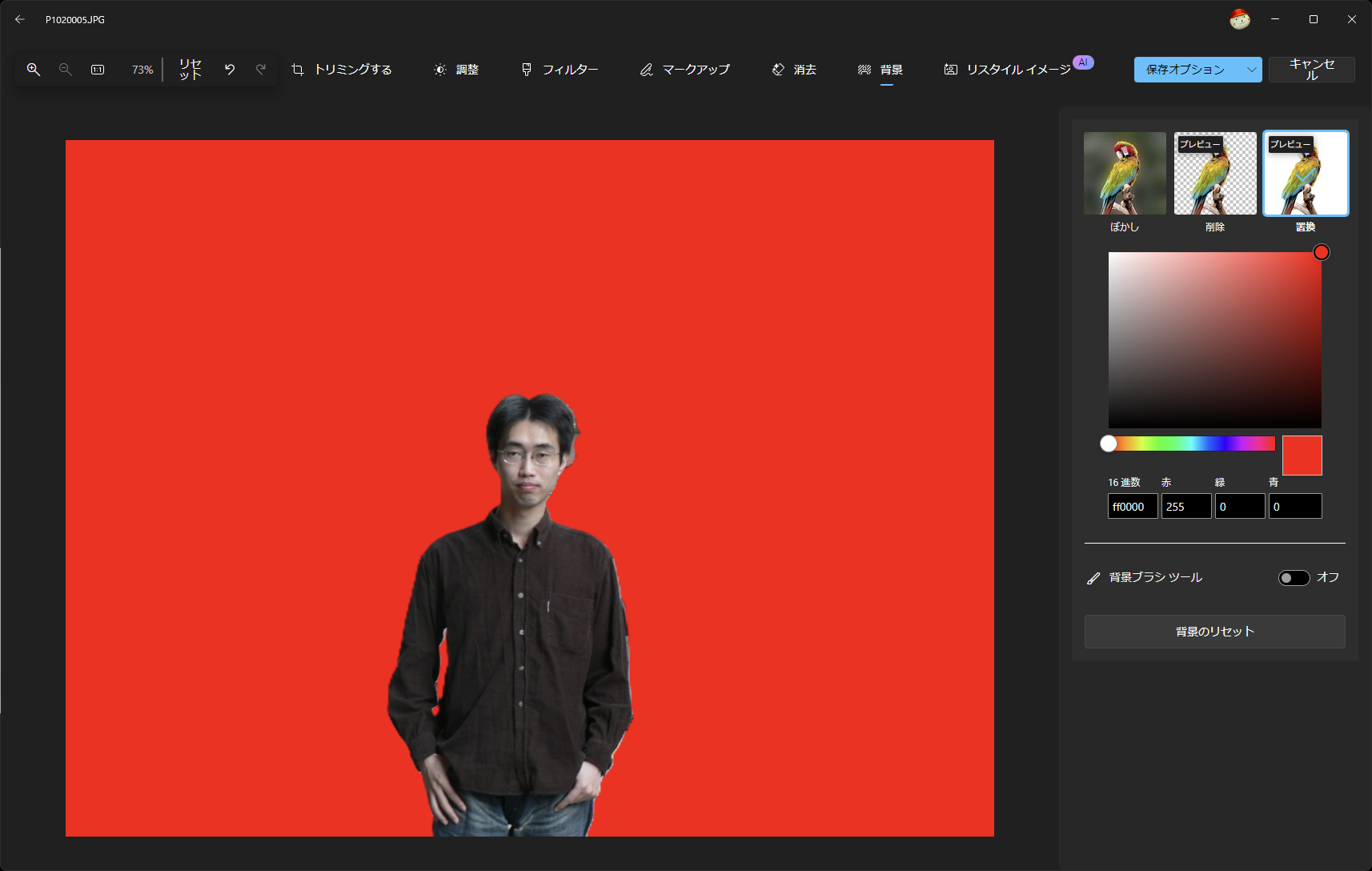The image size is (1372, 871).
Task: Click the 73% zoom level value
Action: (142, 70)
